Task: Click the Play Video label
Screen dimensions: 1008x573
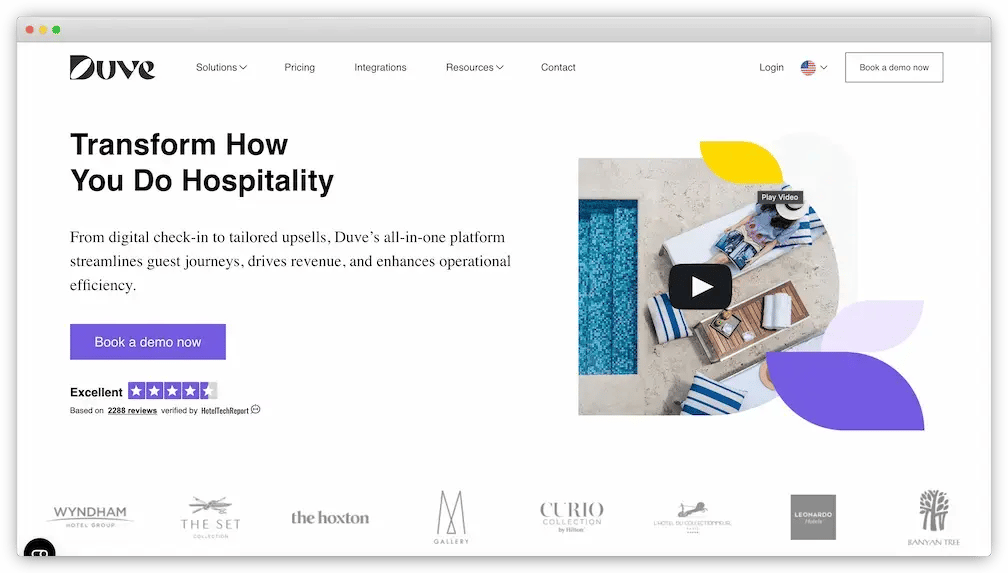Action: click(780, 197)
